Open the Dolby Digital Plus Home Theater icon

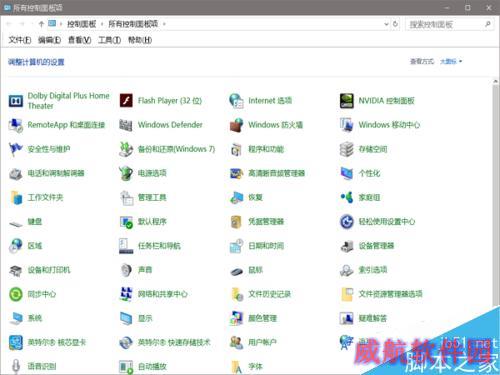pos(16,101)
